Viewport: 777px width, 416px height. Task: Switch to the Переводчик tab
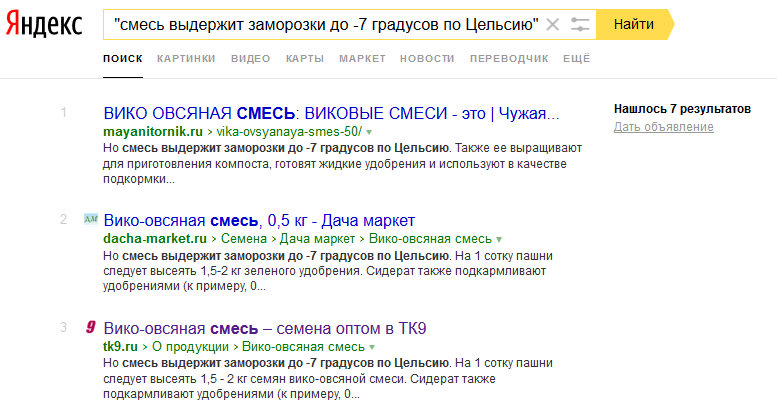pyautogui.click(x=509, y=59)
